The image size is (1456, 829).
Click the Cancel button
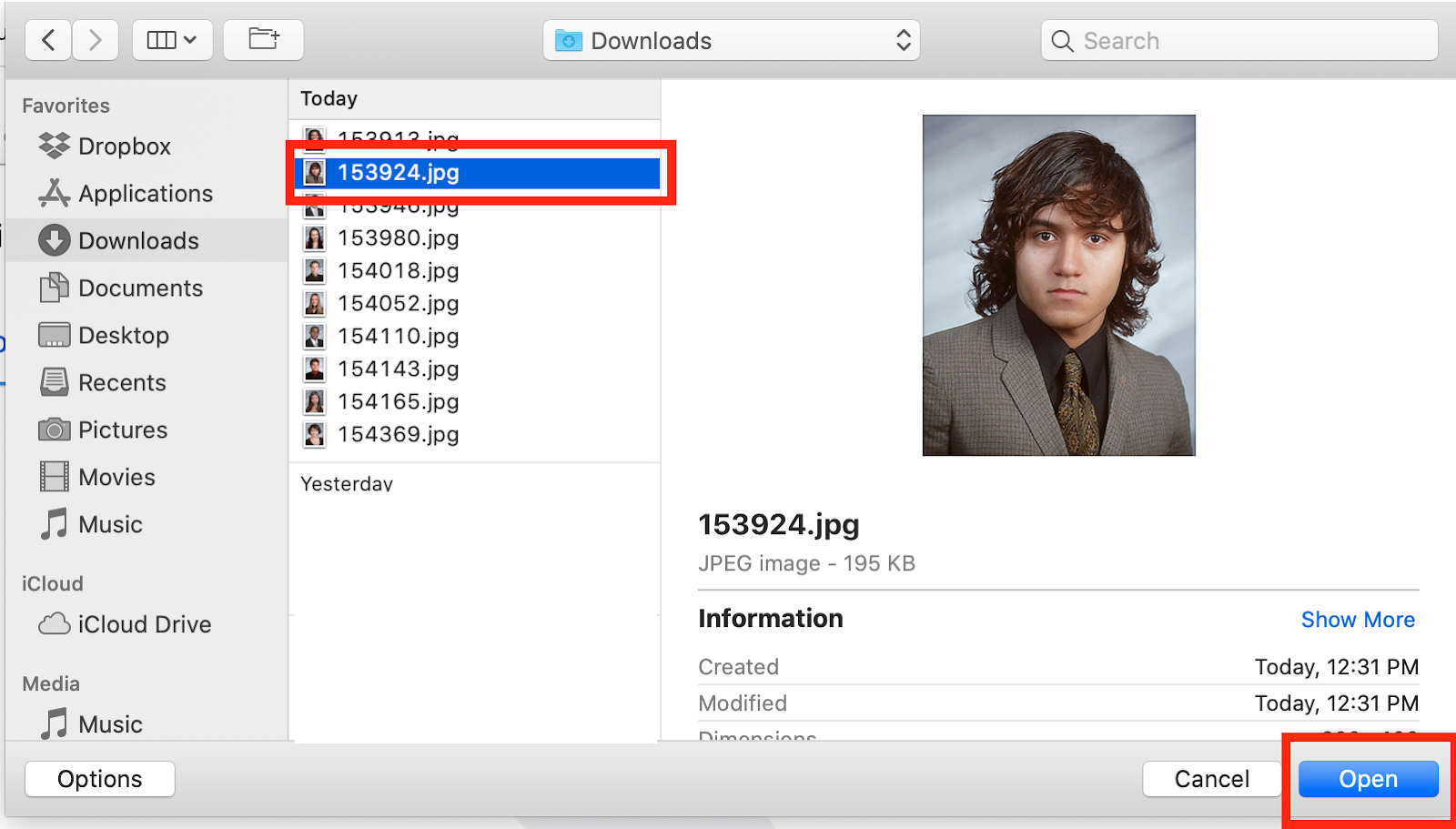pos(1212,779)
